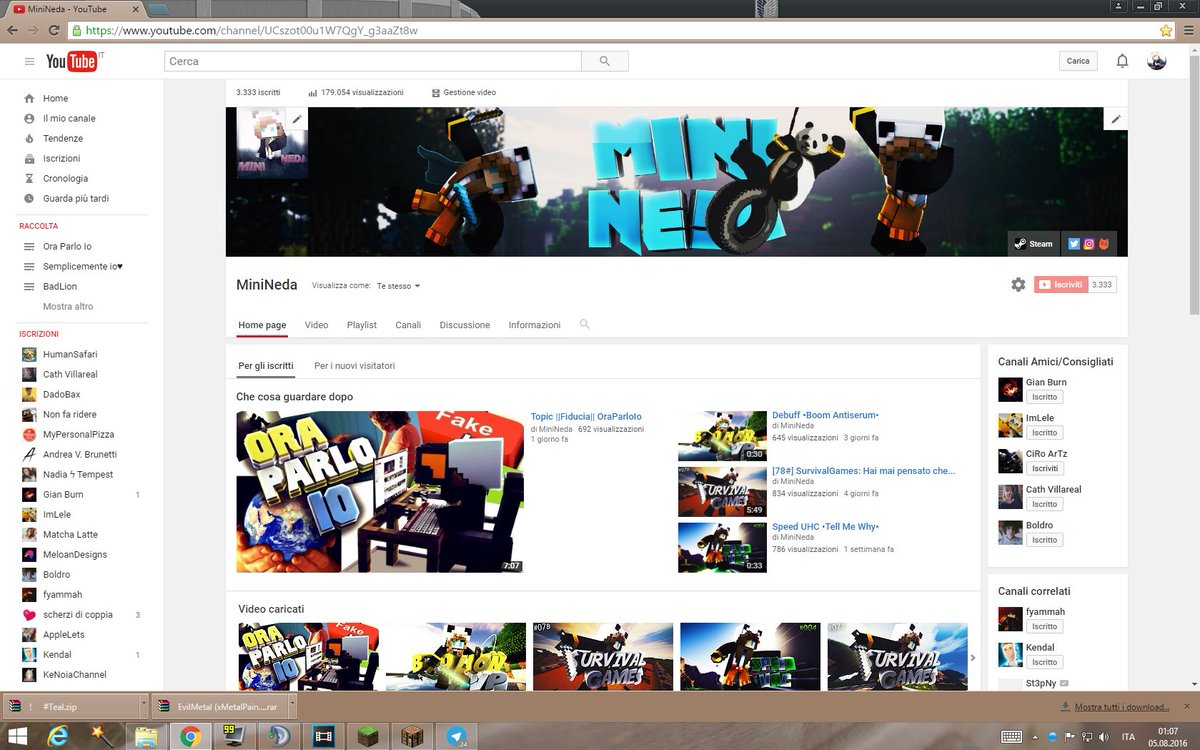Click in the Cerca search field
This screenshot has width=1200, height=750.
pos(373,61)
